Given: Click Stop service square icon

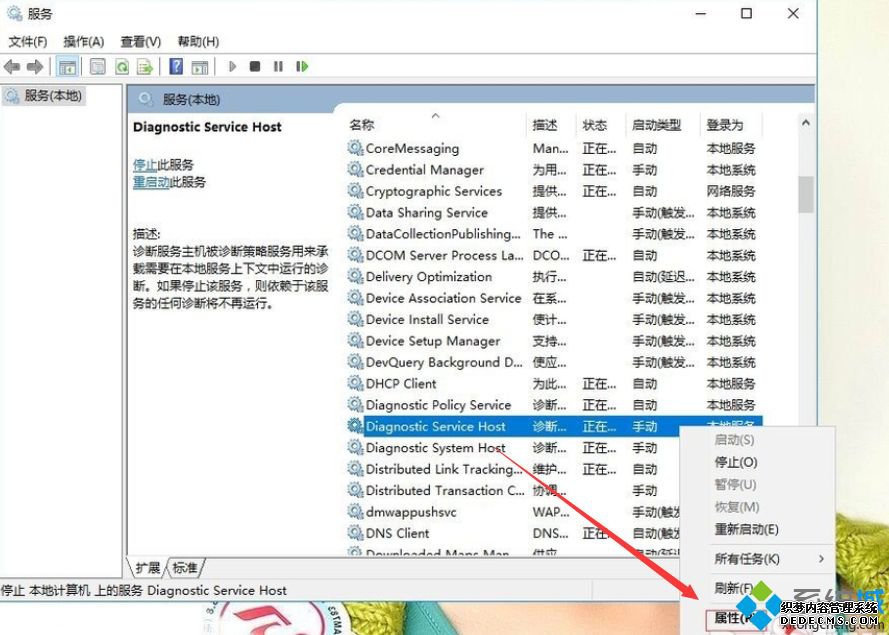Looking at the screenshot, I should (255, 67).
